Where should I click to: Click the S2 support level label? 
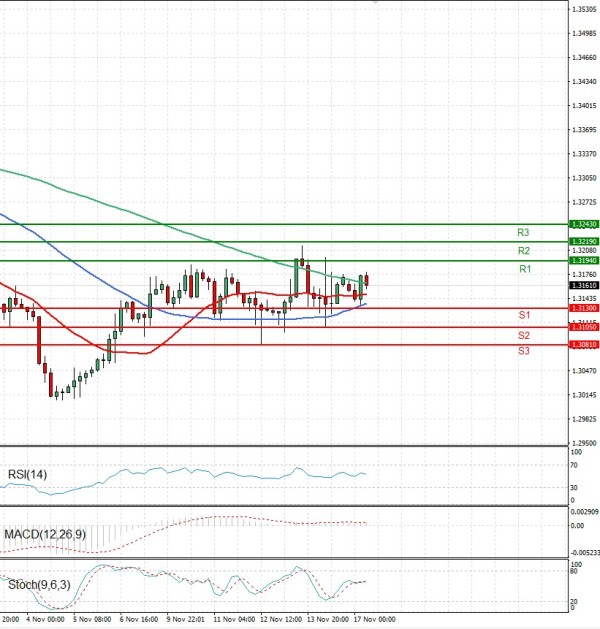(524, 335)
